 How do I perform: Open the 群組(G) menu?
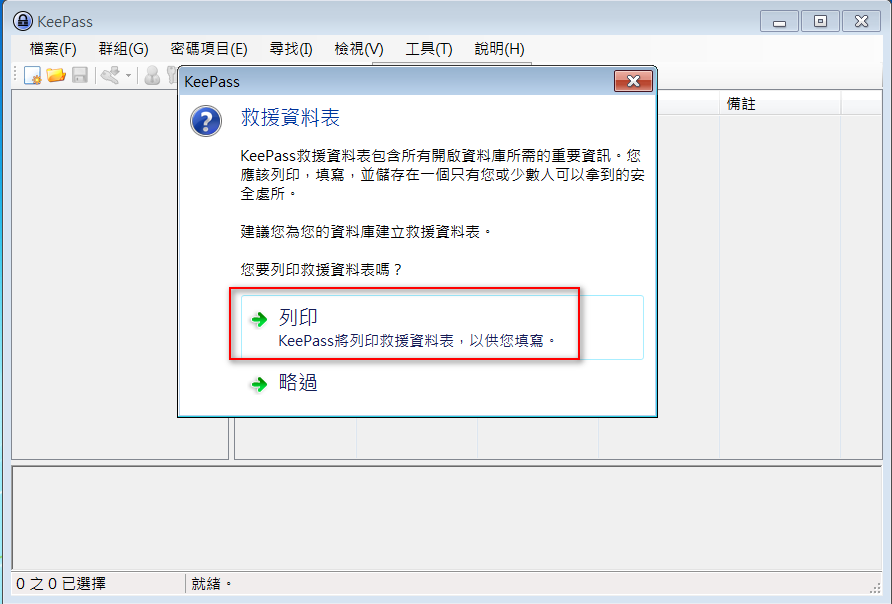pos(123,49)
